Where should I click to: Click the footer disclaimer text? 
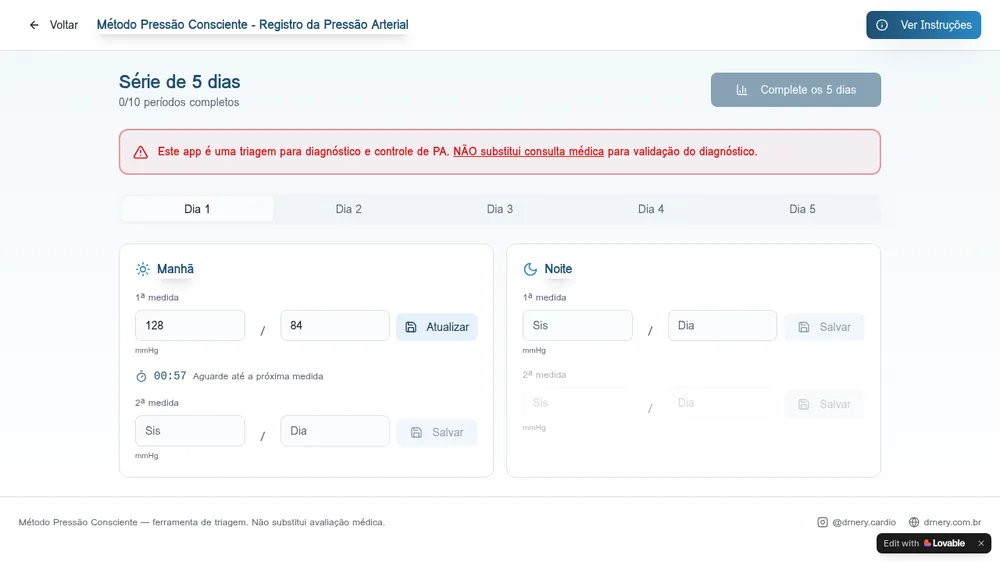click(202, 522)
